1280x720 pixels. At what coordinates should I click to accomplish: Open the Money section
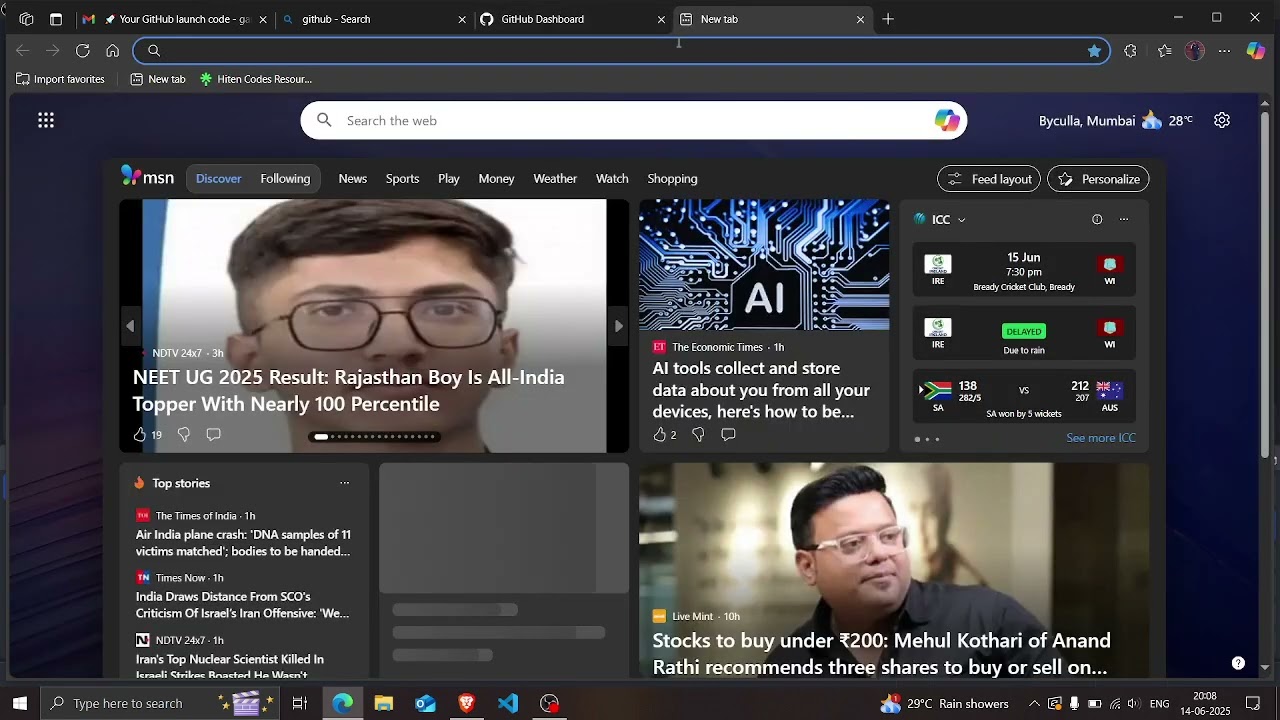[x=496, y=178]
